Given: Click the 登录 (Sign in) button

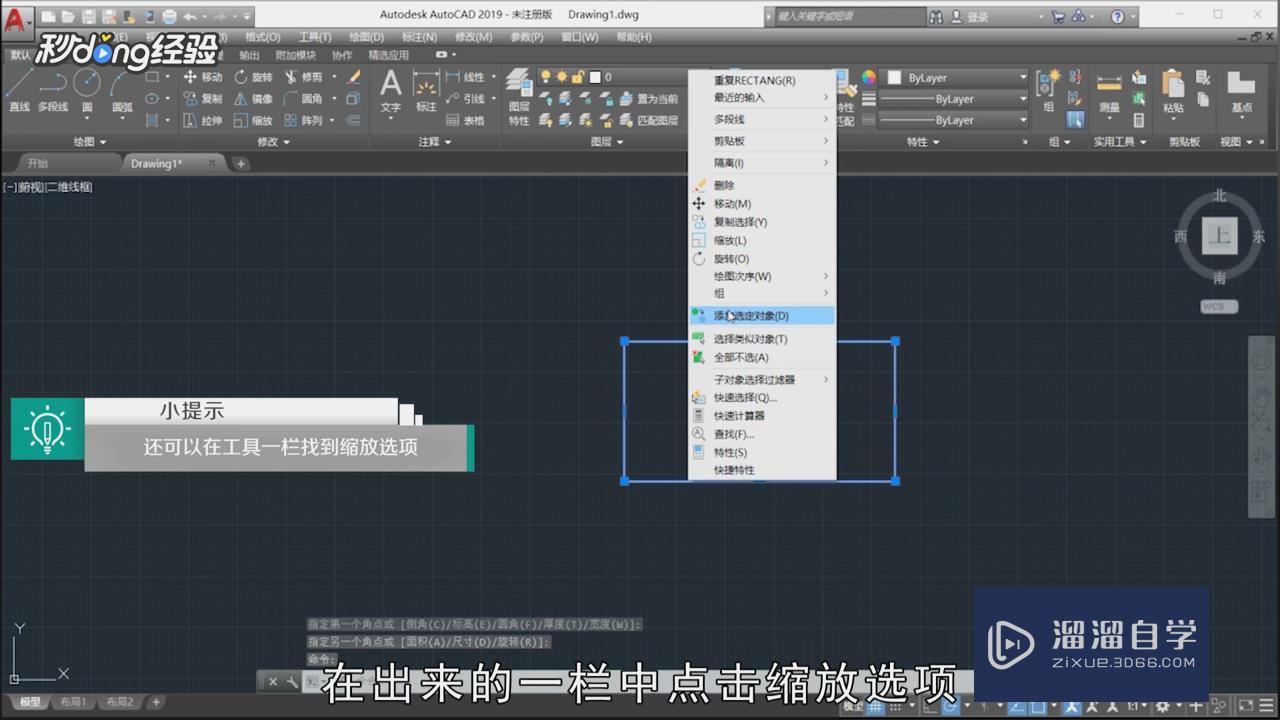Looking at the screenshot, I should pyautogui.click(x=969, y=17).
